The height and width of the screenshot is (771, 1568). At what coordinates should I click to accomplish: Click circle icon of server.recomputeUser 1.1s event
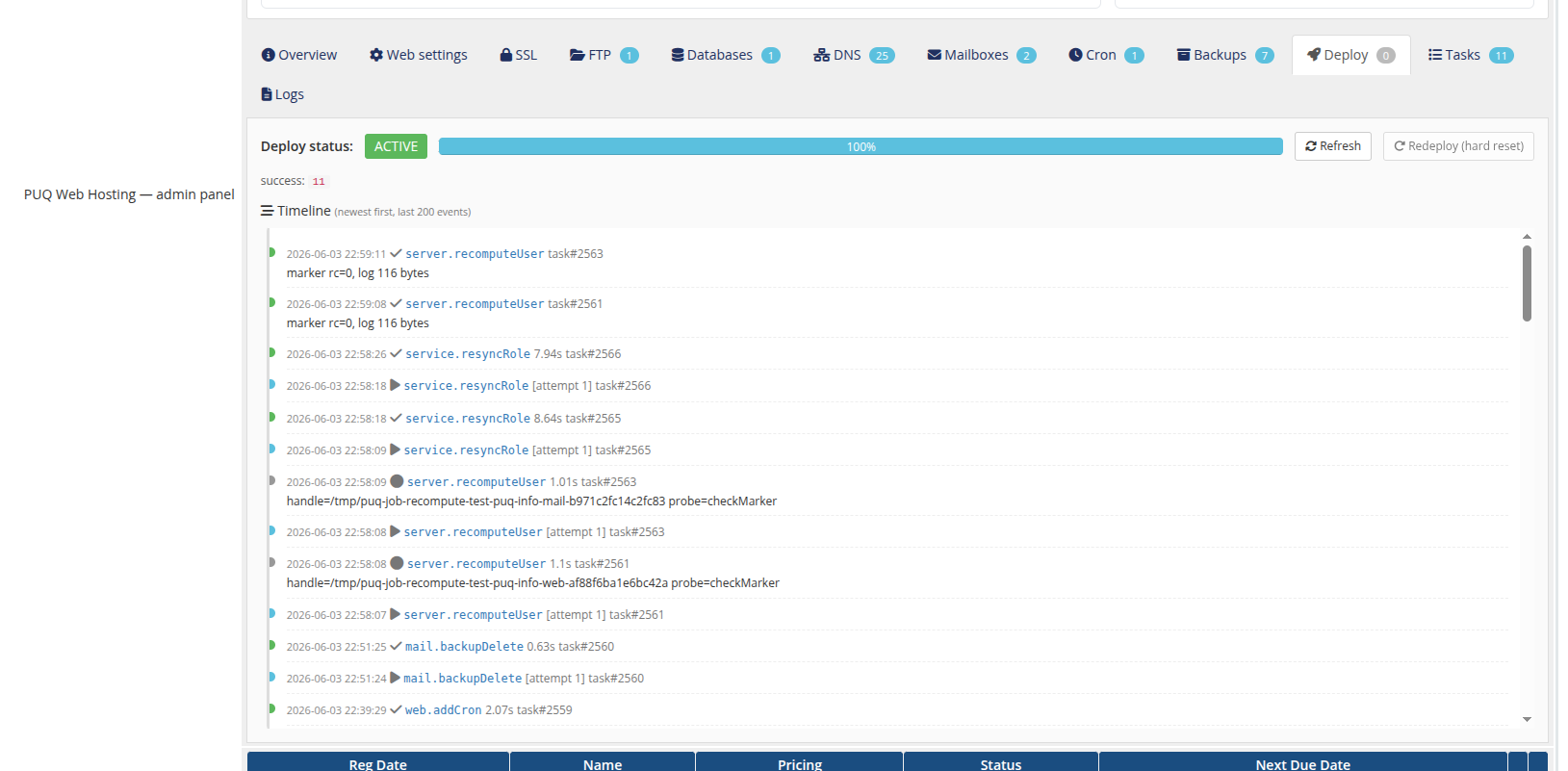[x=397, y=563]
